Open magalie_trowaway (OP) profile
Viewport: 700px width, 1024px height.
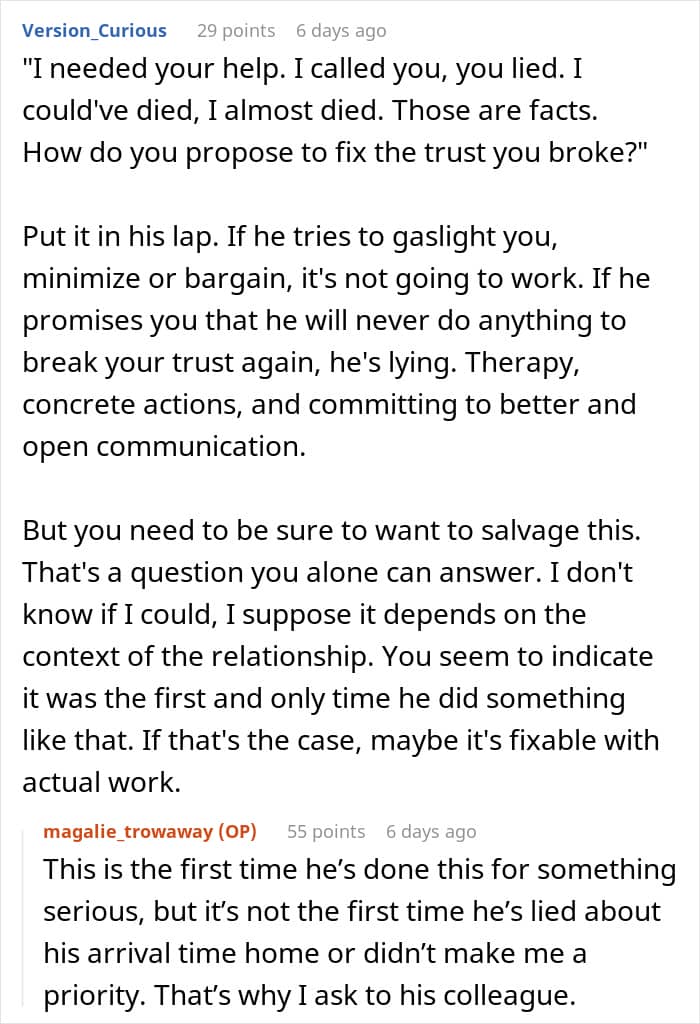pyautogui.click(x=150, y=831)
